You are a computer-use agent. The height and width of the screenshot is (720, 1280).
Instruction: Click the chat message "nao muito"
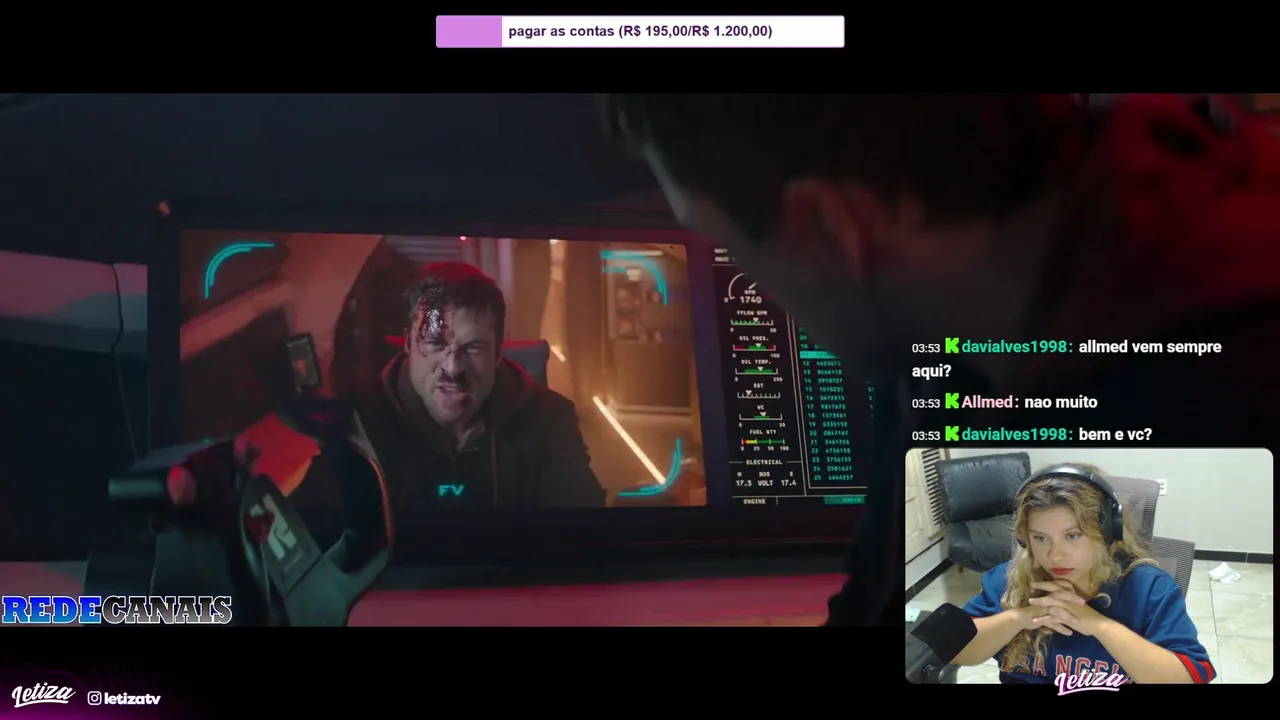coord(1061,402)
